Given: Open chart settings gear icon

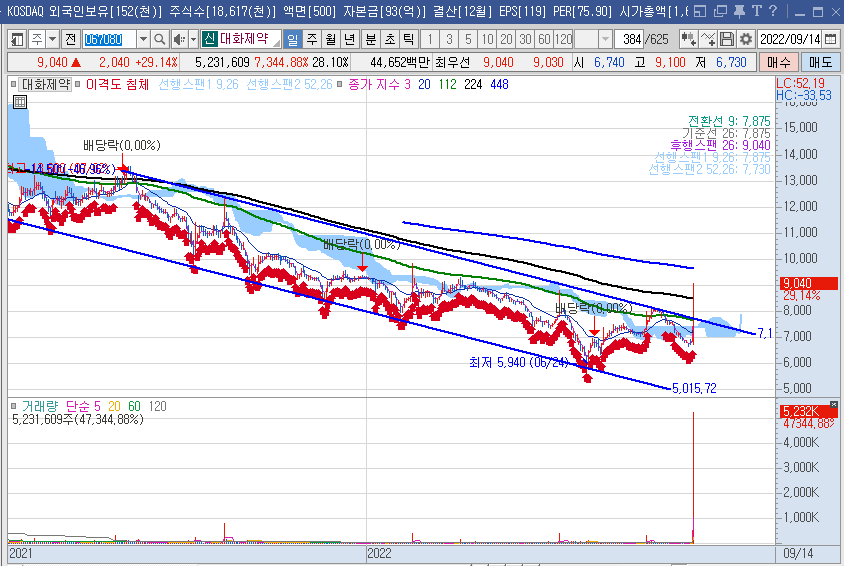Looking at the screenshot, I should [745, 39].
